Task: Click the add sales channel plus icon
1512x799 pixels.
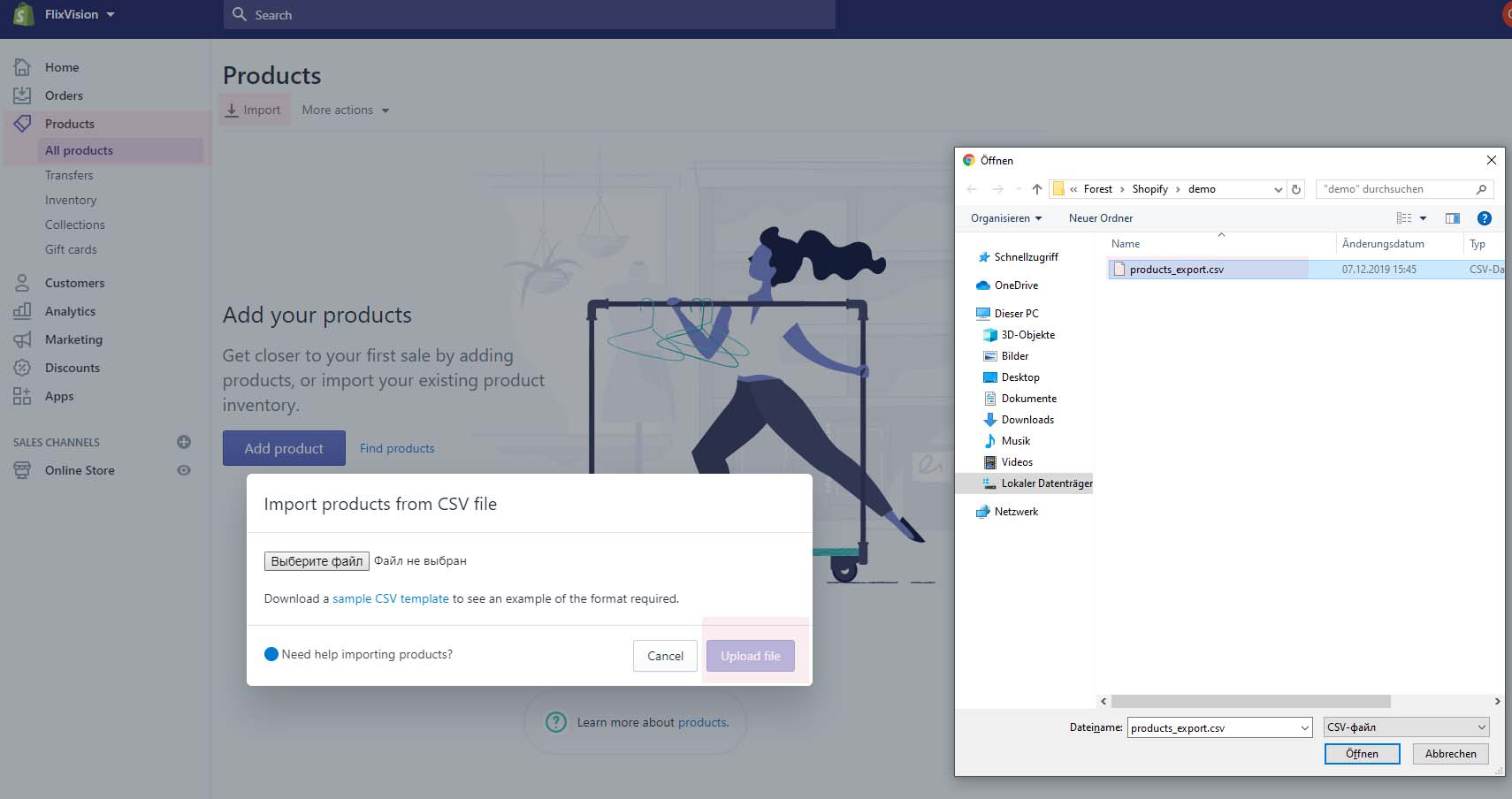Action: point(184,442)
